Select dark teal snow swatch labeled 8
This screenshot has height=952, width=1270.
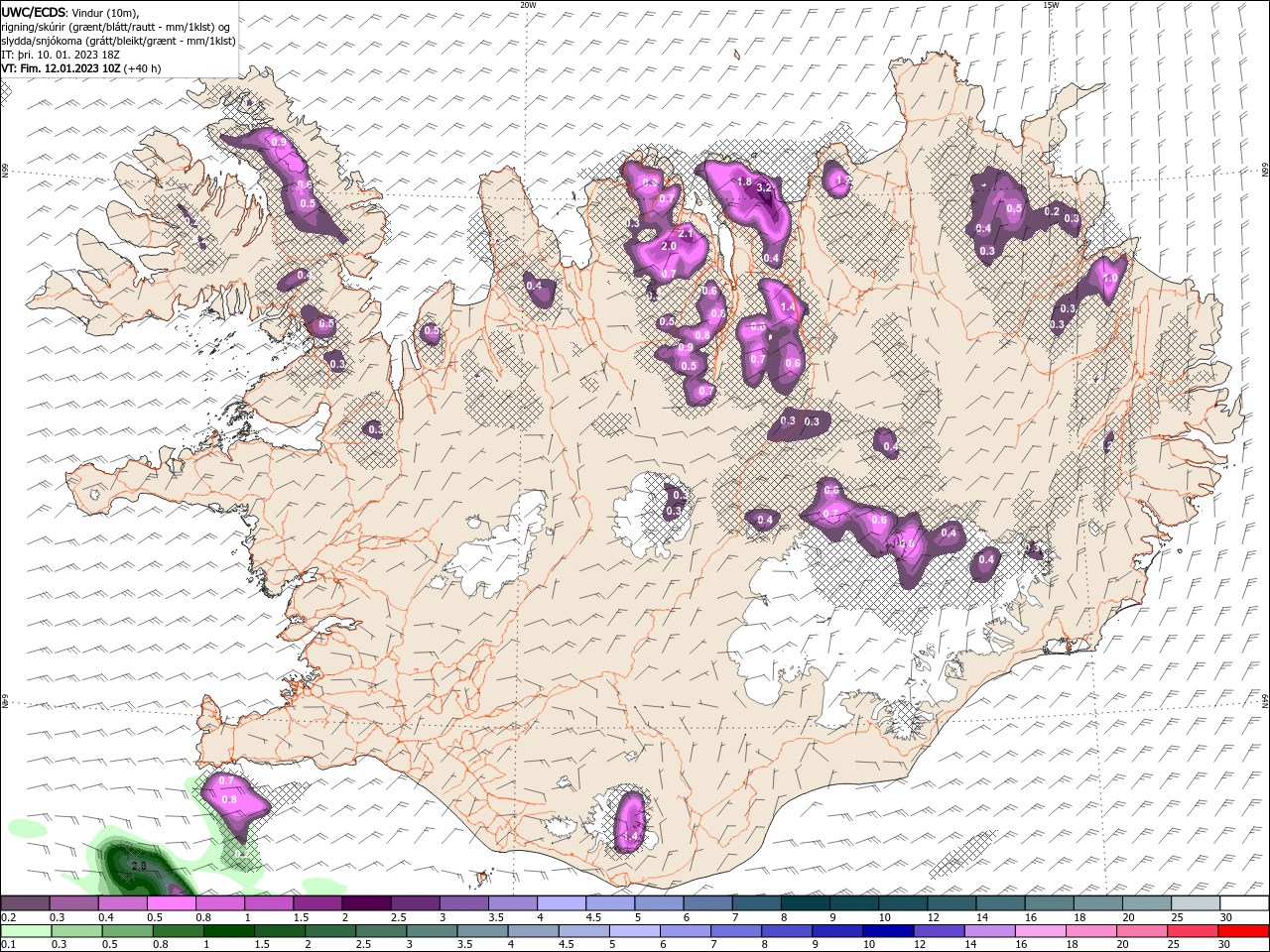pos(804,903)
